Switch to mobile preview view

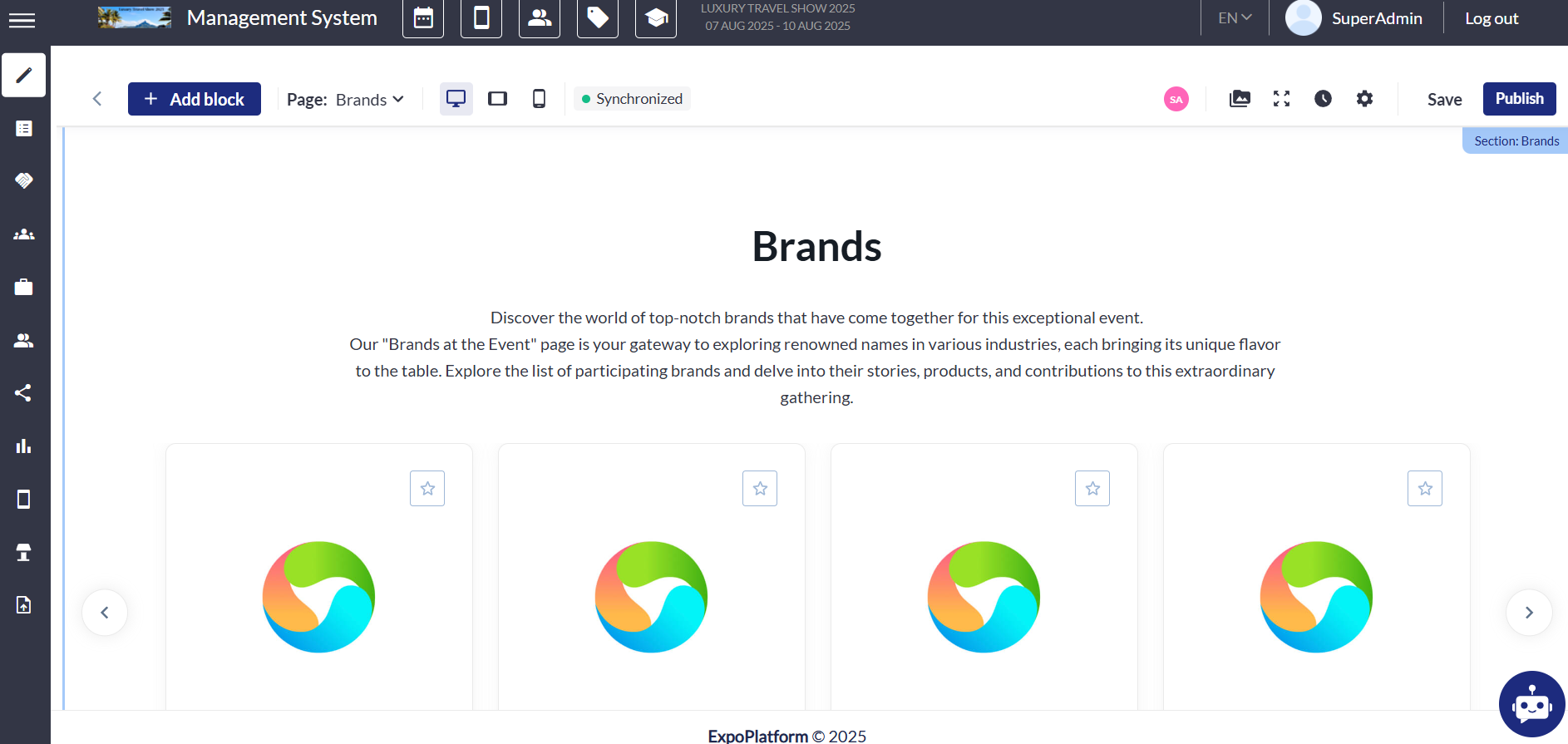[x=539, y=99]
